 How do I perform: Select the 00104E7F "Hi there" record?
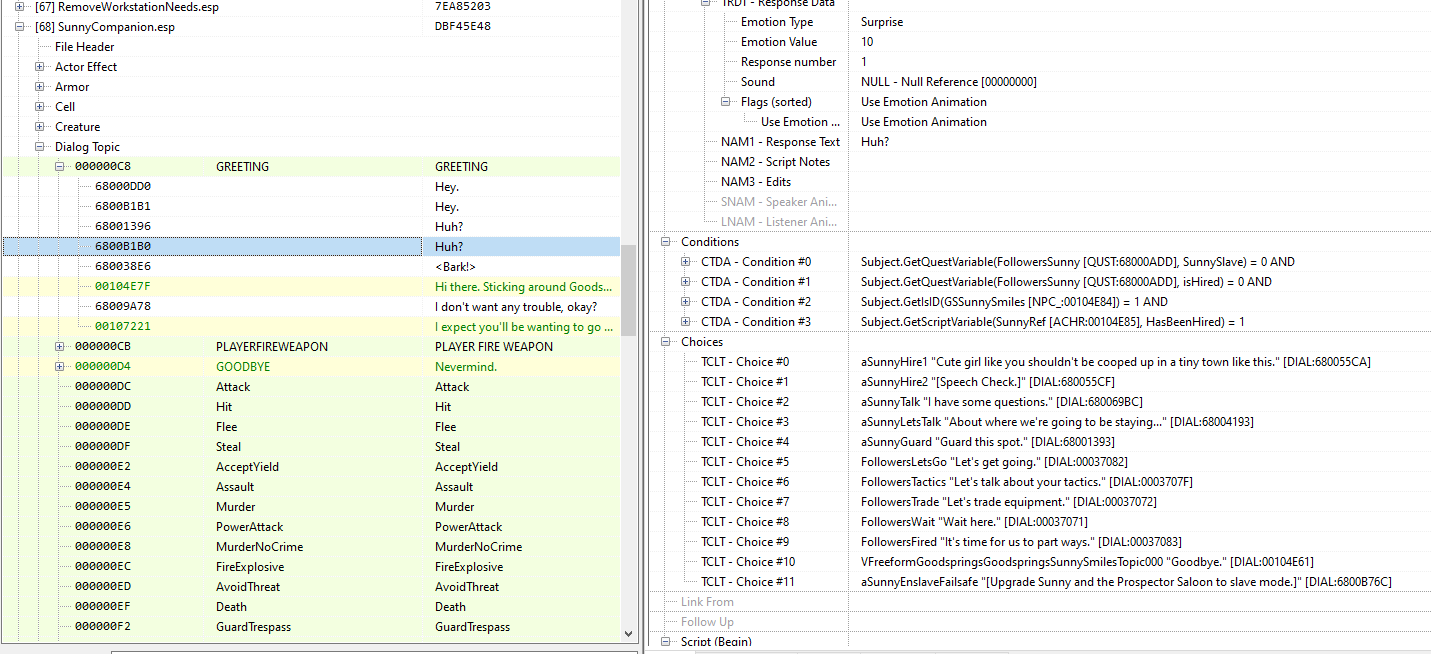click(310, 287)
